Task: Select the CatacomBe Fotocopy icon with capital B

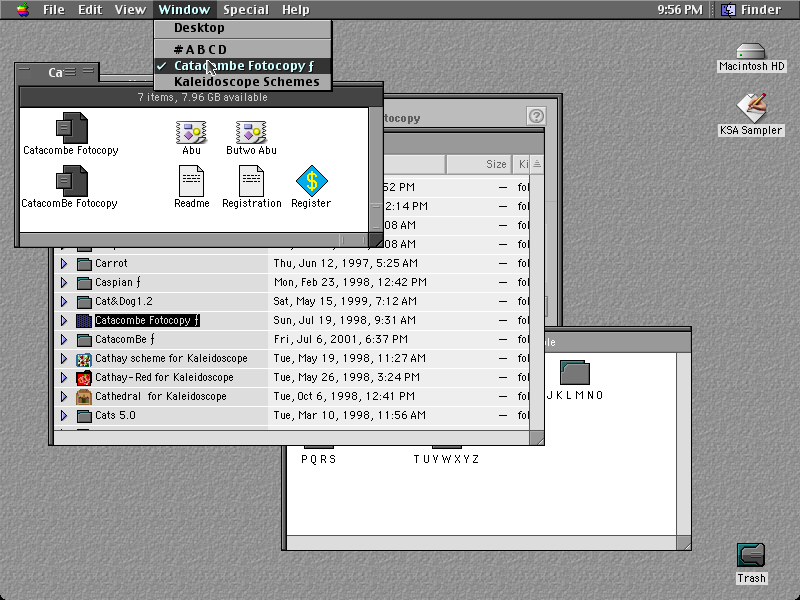Action: 71,181
